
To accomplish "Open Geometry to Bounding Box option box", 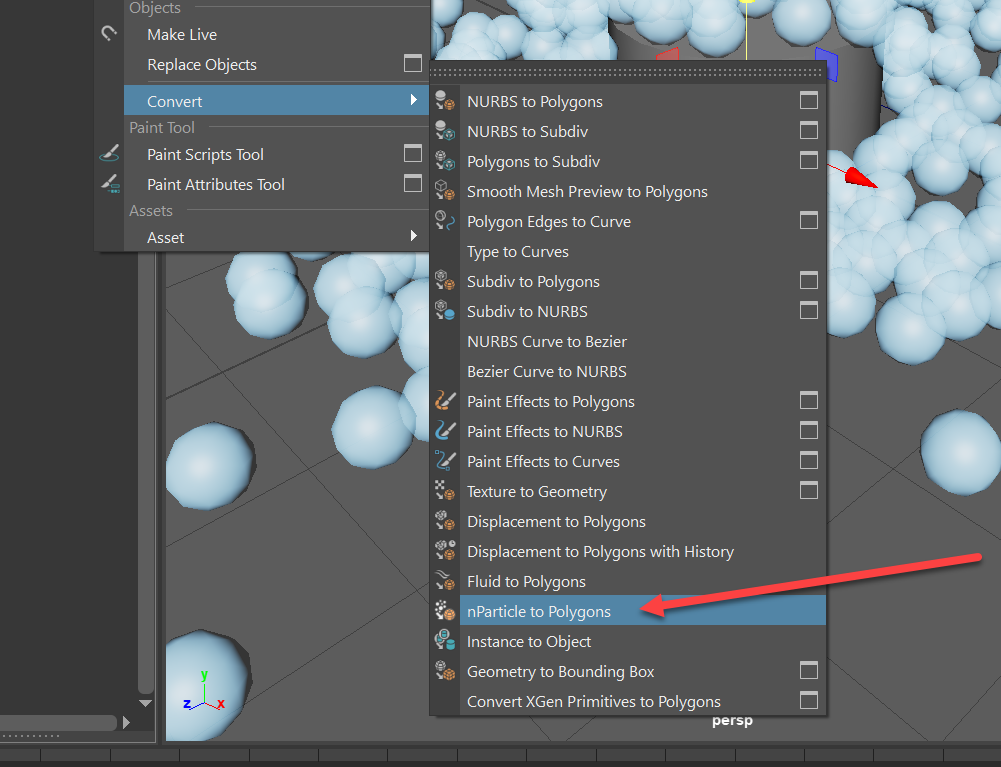I will point(809,671).
